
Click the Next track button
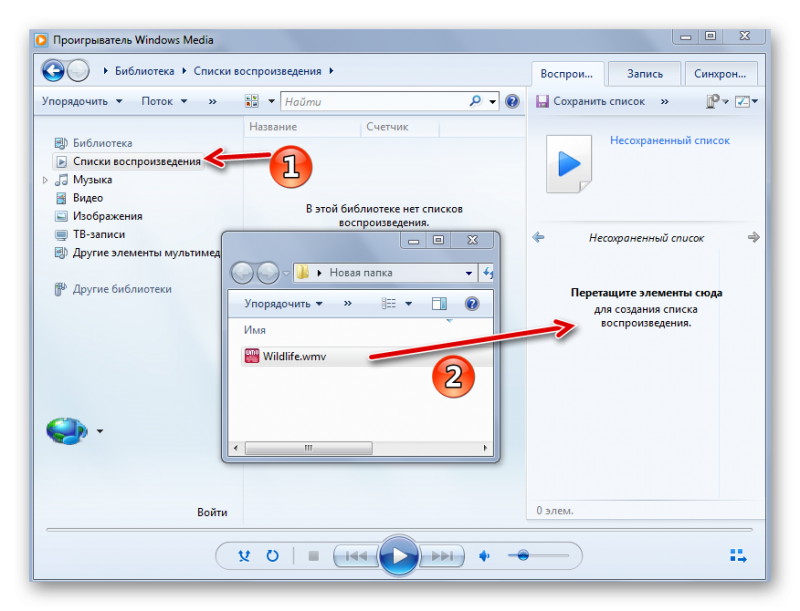441,556
